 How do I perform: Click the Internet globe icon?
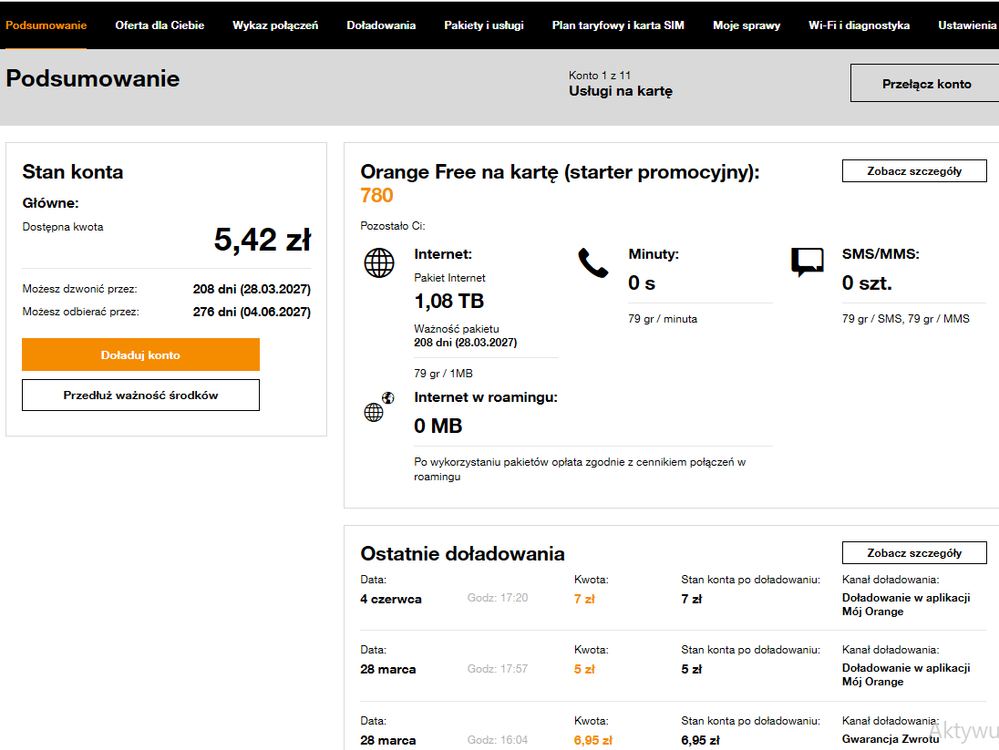[x=379, y=263]
